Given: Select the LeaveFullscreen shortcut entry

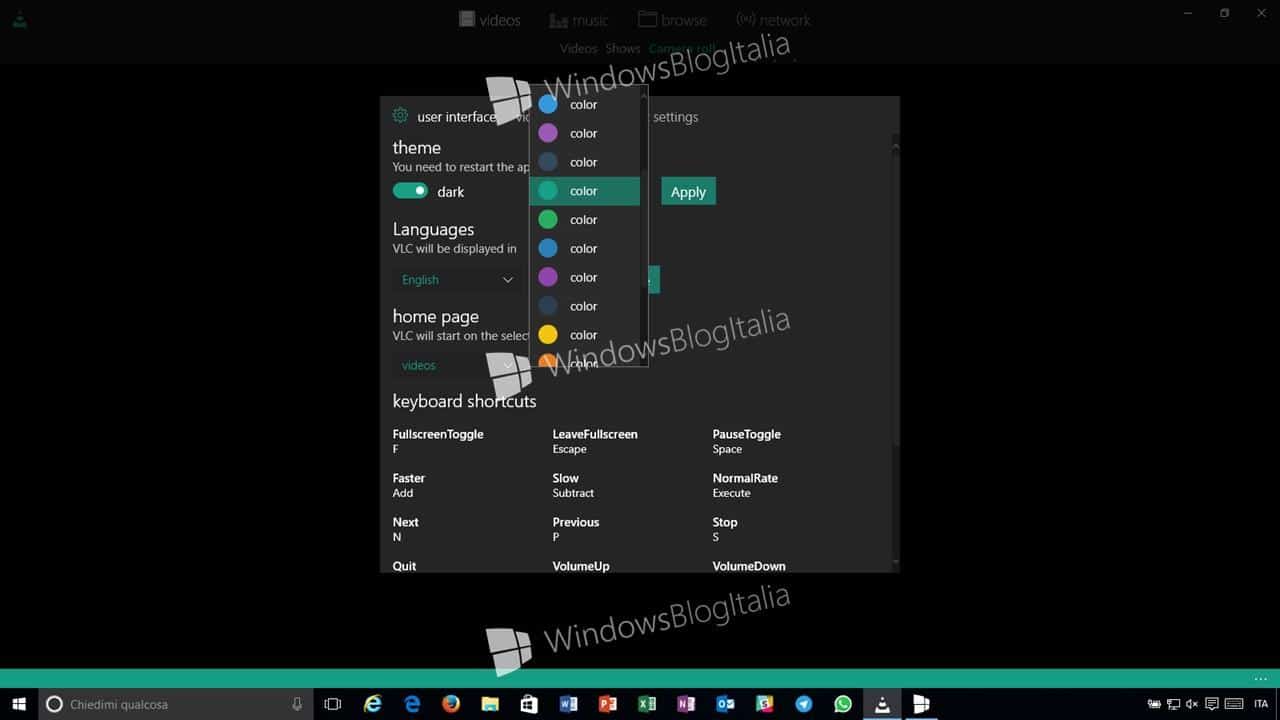Looking at the screenshot, I should click(595, 441).
